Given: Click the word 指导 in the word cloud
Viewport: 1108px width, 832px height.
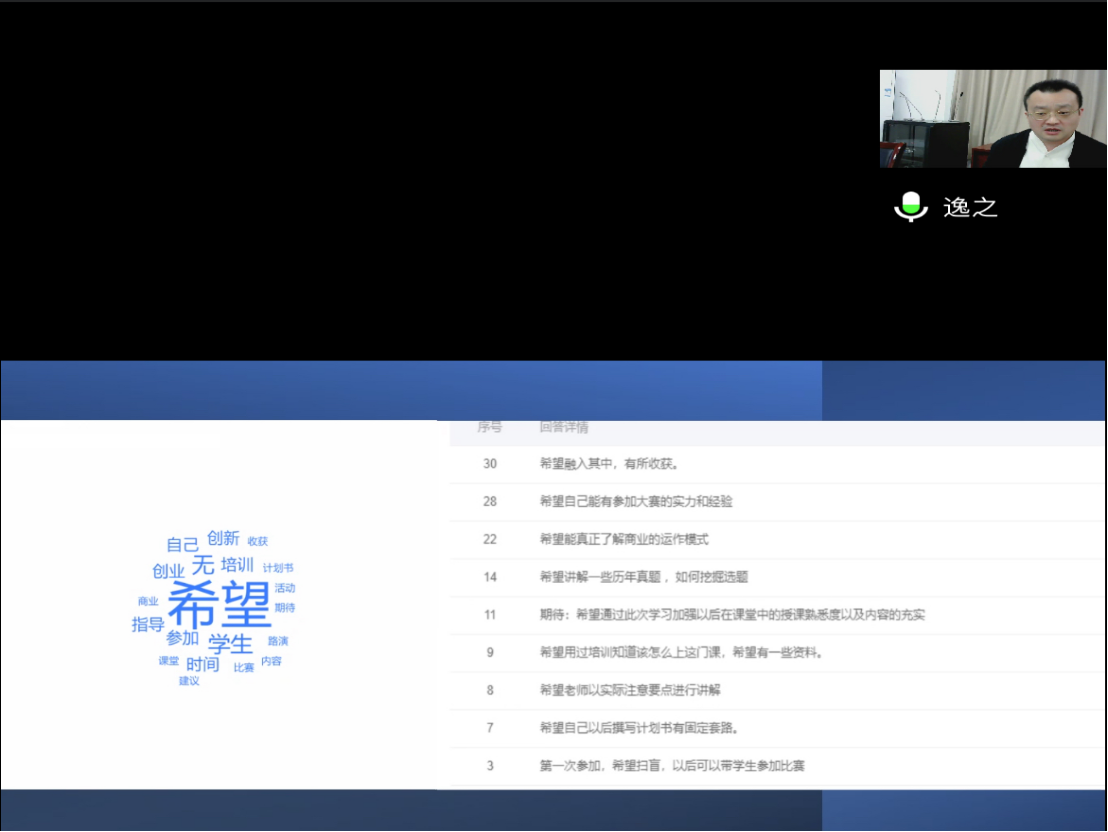Looking at the screenshot, I should 148,625.
